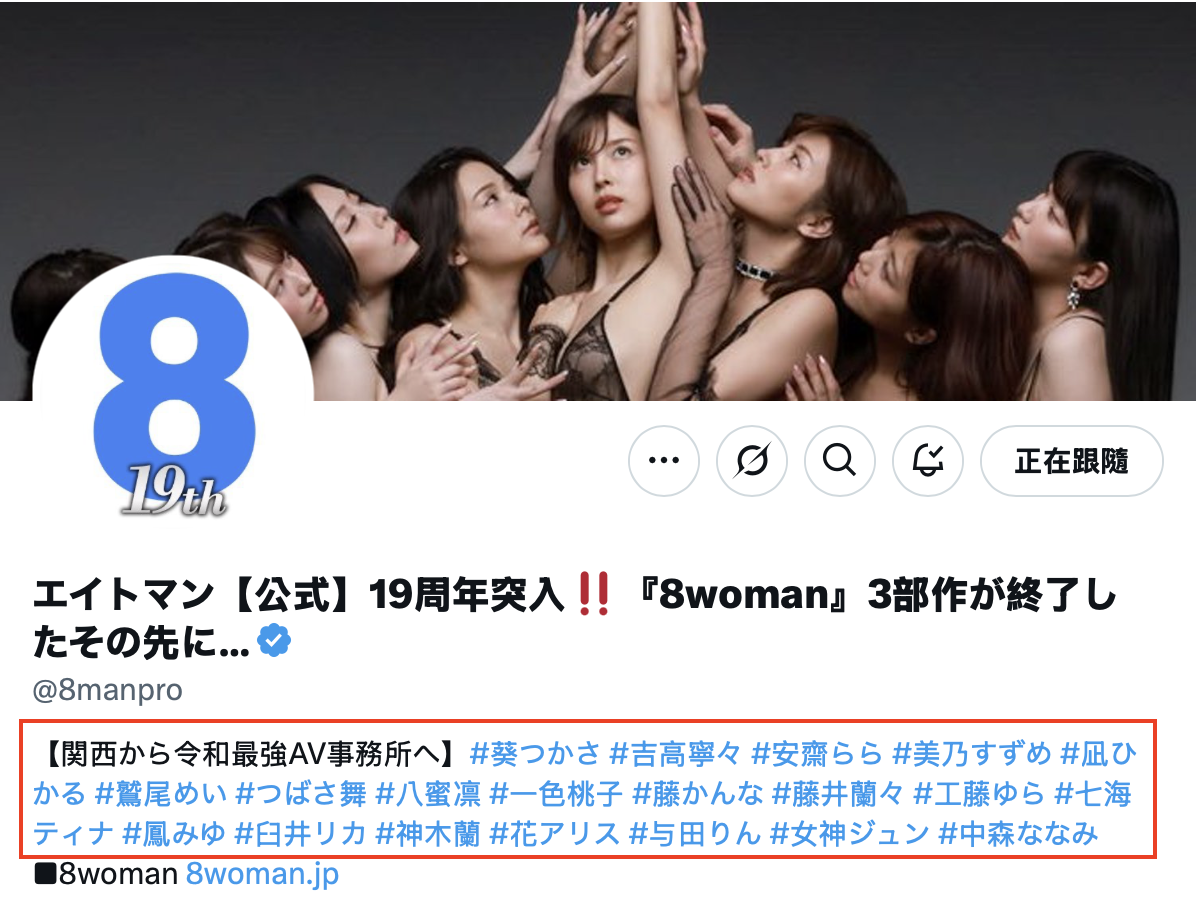The height and width of the screenshot is (900, 1196).
Task: Open the blue 8 19th profile avatar
Action: point(174,397)
